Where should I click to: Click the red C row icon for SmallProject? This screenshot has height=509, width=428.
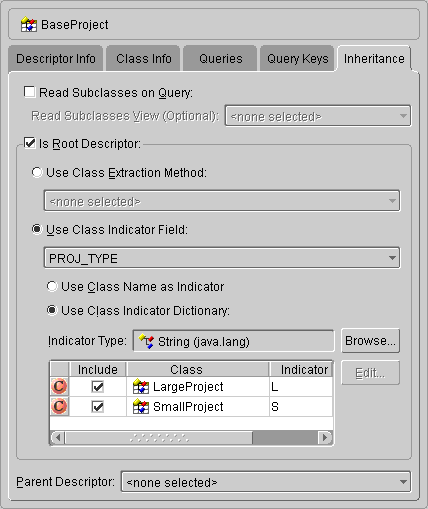(59, 407)
